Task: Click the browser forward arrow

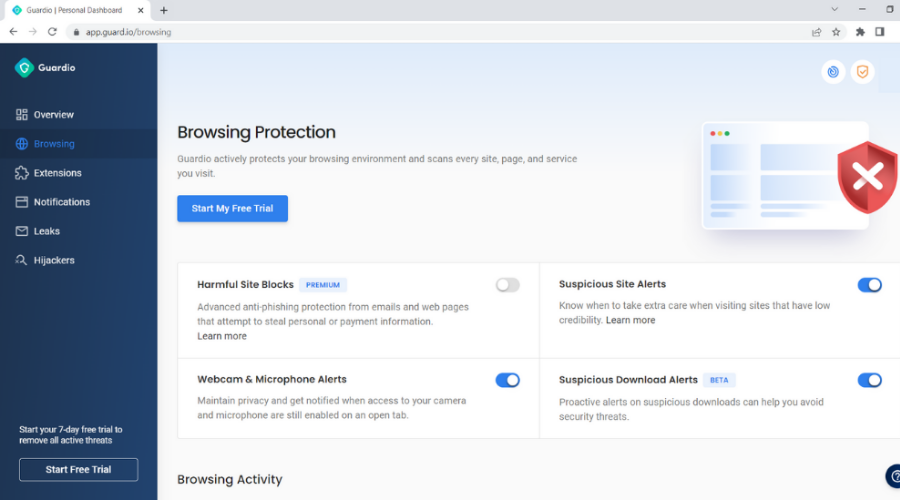Action: 33,32
